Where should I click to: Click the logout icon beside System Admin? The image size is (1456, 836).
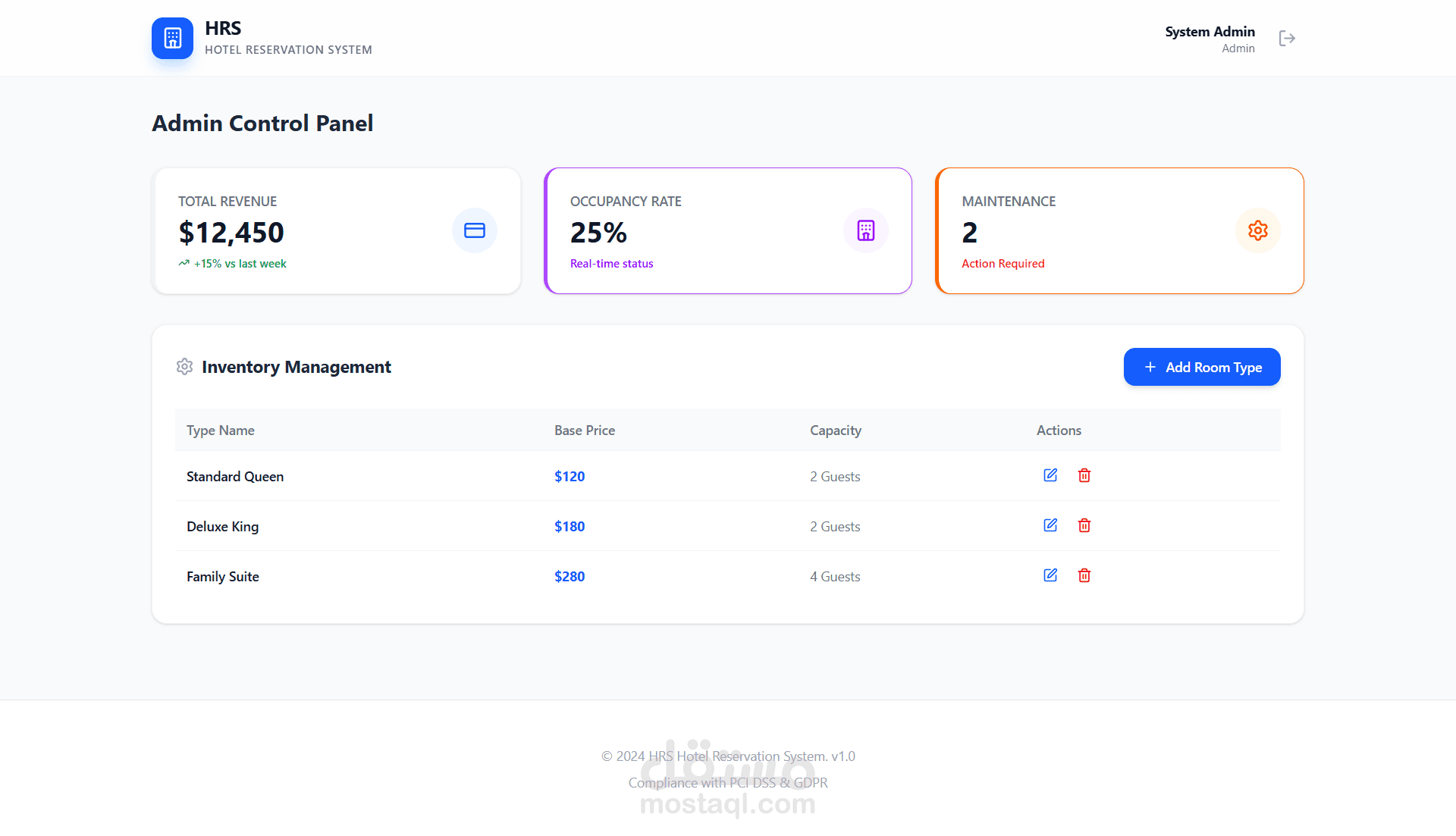pyautogui.click(x=1287, y=39)
